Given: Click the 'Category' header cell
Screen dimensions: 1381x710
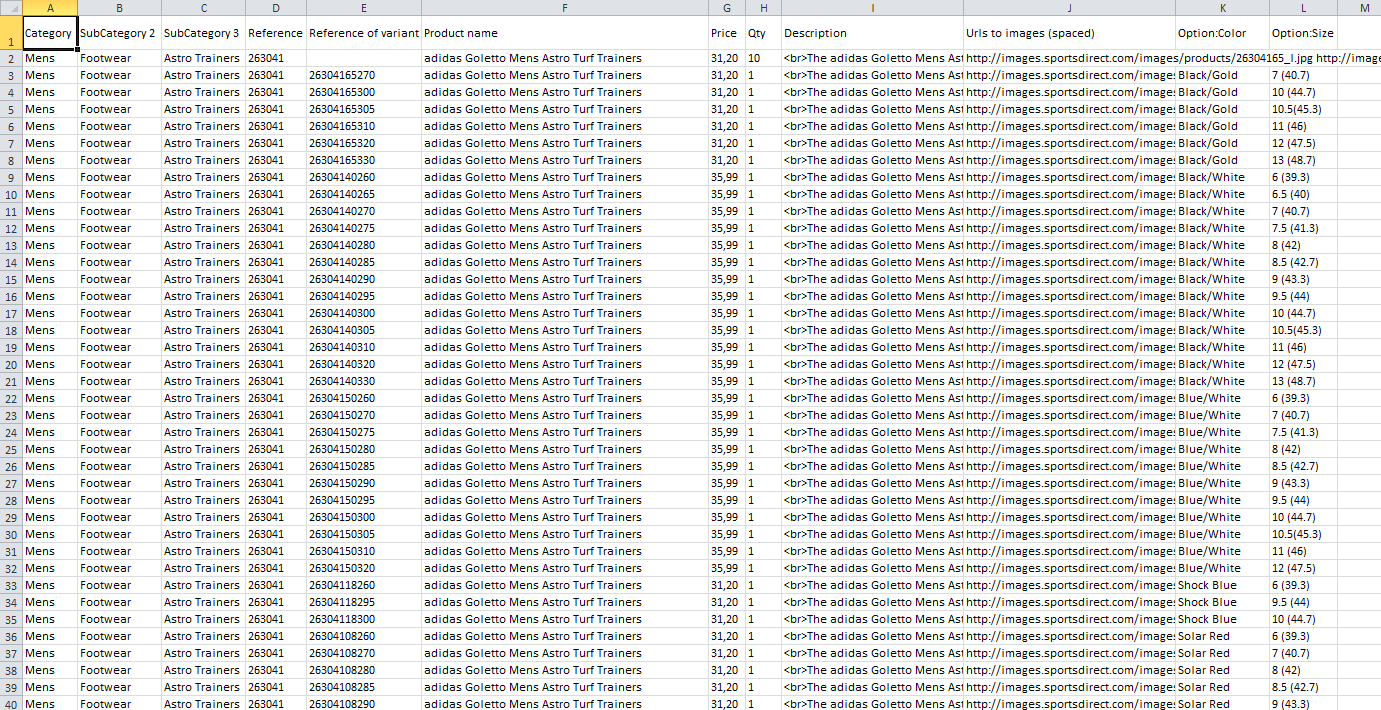Looking at the screenshot, I should coord(49,33).
